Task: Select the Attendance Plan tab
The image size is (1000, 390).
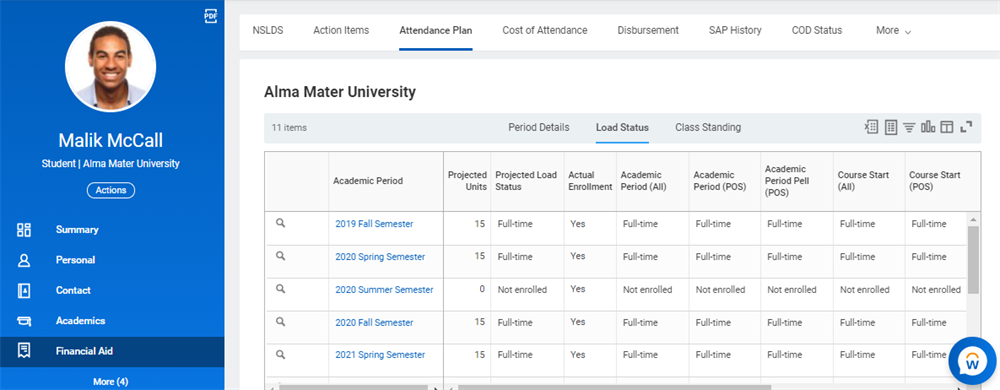Action: point(436,30)
